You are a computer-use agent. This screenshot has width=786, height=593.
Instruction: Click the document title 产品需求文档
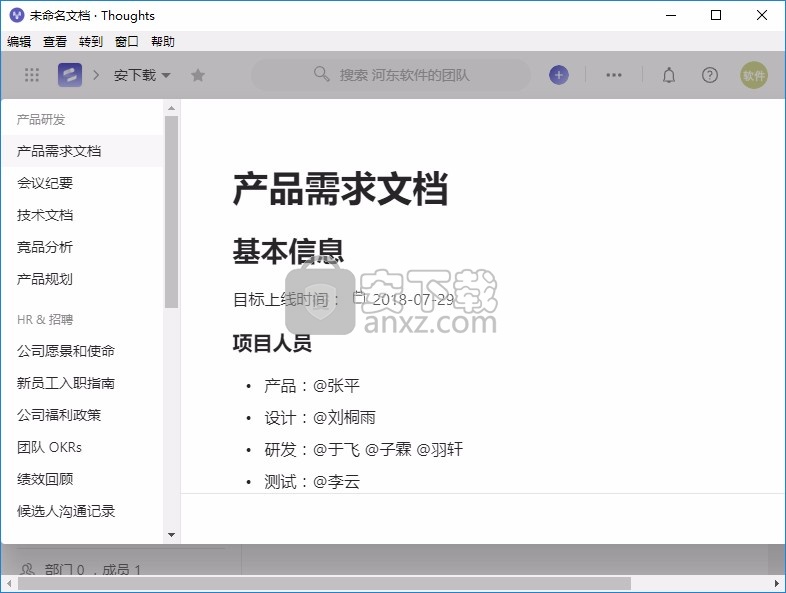pos(340,189)
